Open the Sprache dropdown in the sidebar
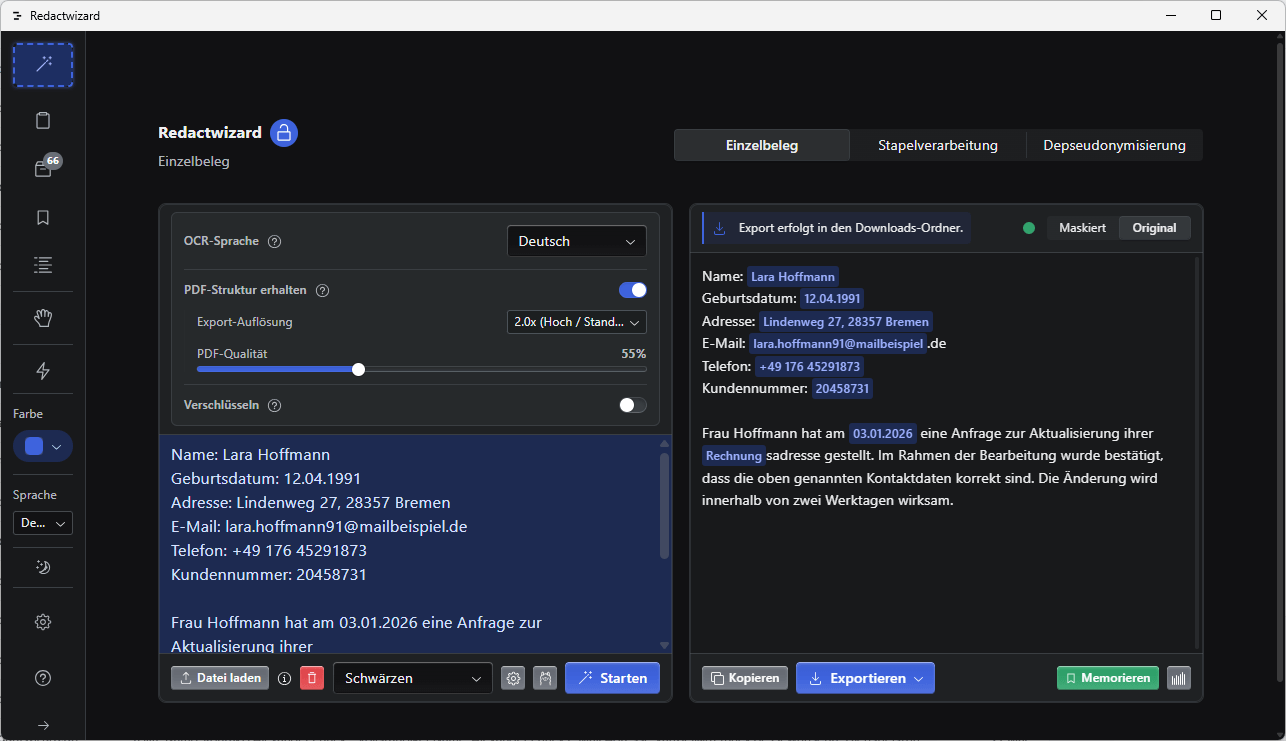Screen dimensions: 1286x741 43,523
